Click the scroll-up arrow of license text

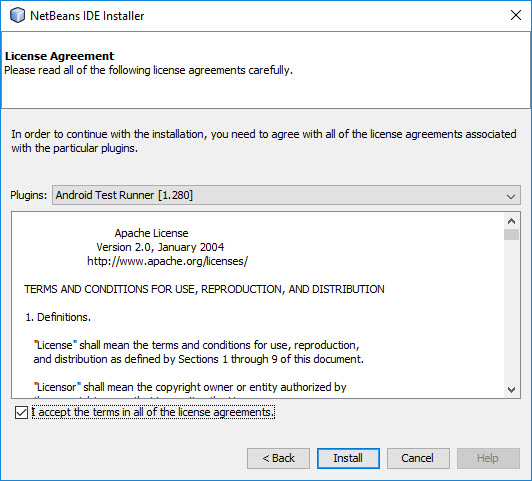pos(511,222)
